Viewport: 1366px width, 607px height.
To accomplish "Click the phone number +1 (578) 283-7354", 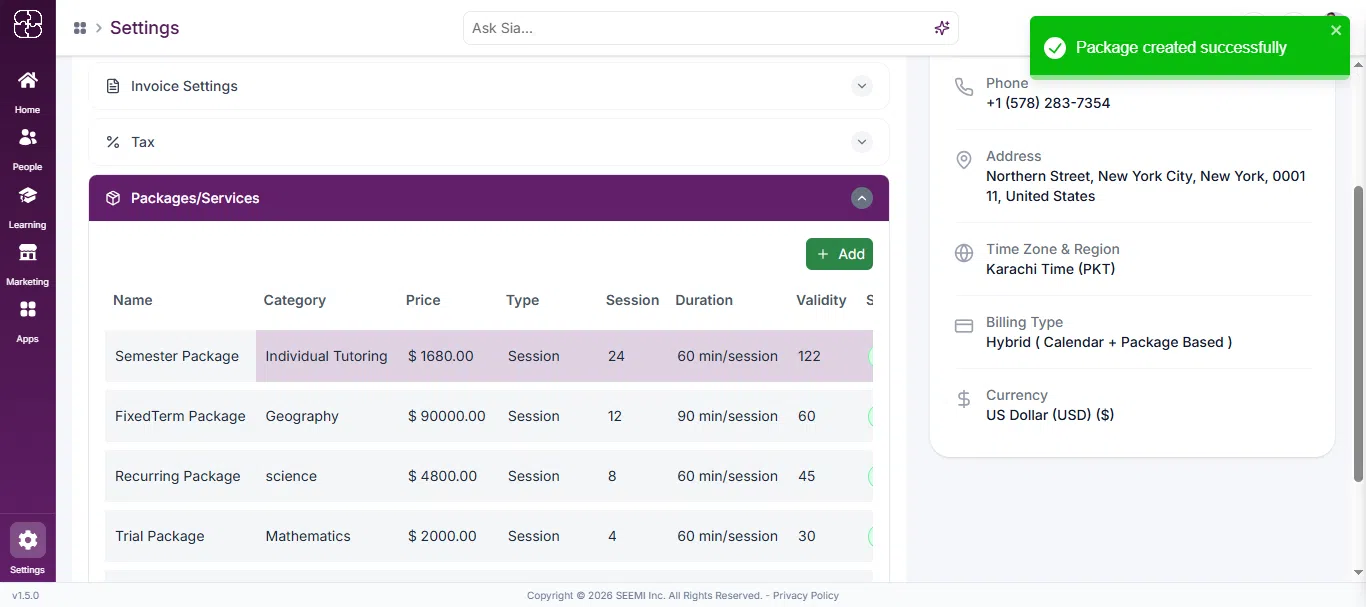I will [x=1048, y=103].
